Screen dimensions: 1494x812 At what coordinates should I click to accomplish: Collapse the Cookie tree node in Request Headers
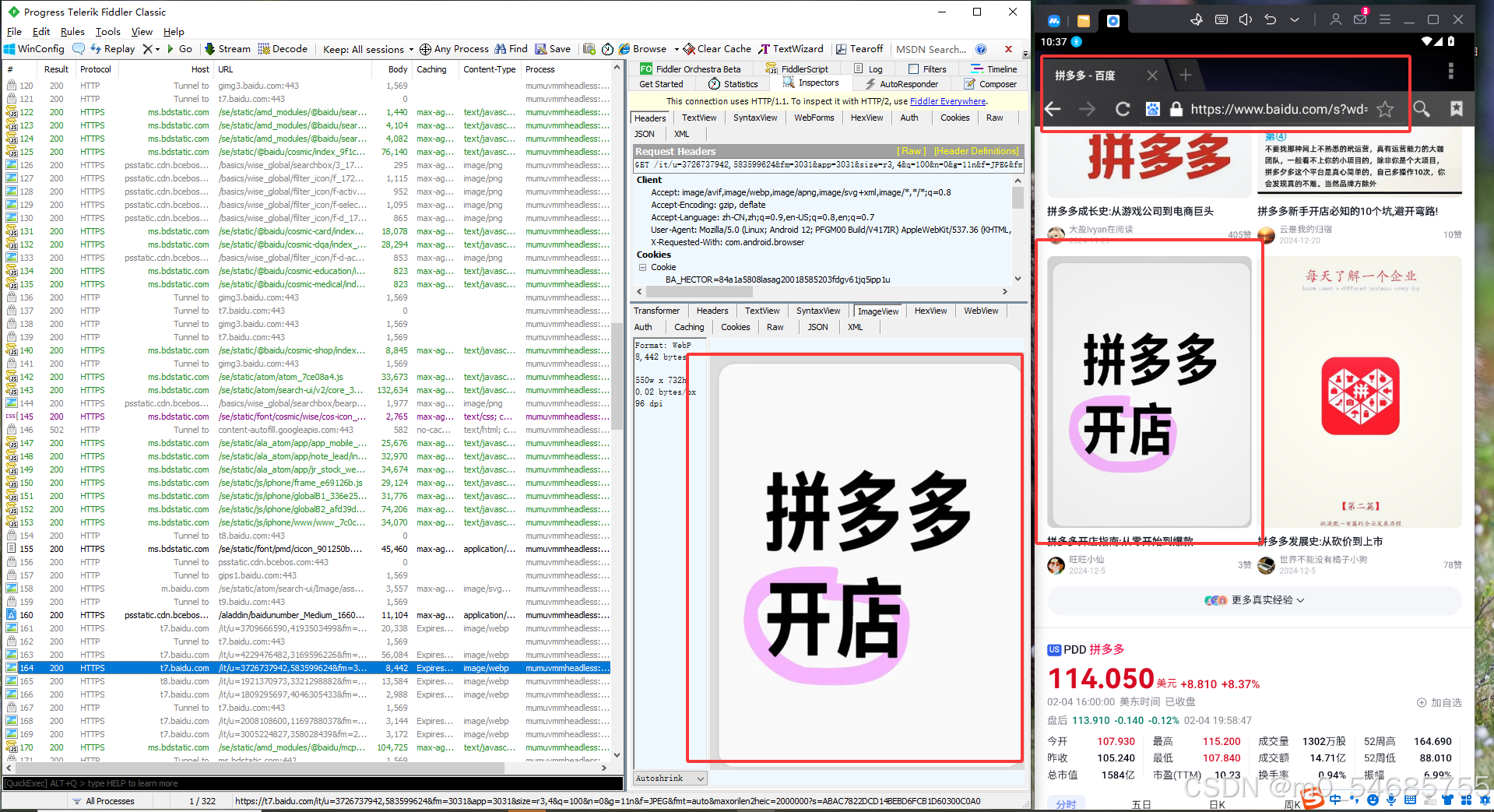643,267
